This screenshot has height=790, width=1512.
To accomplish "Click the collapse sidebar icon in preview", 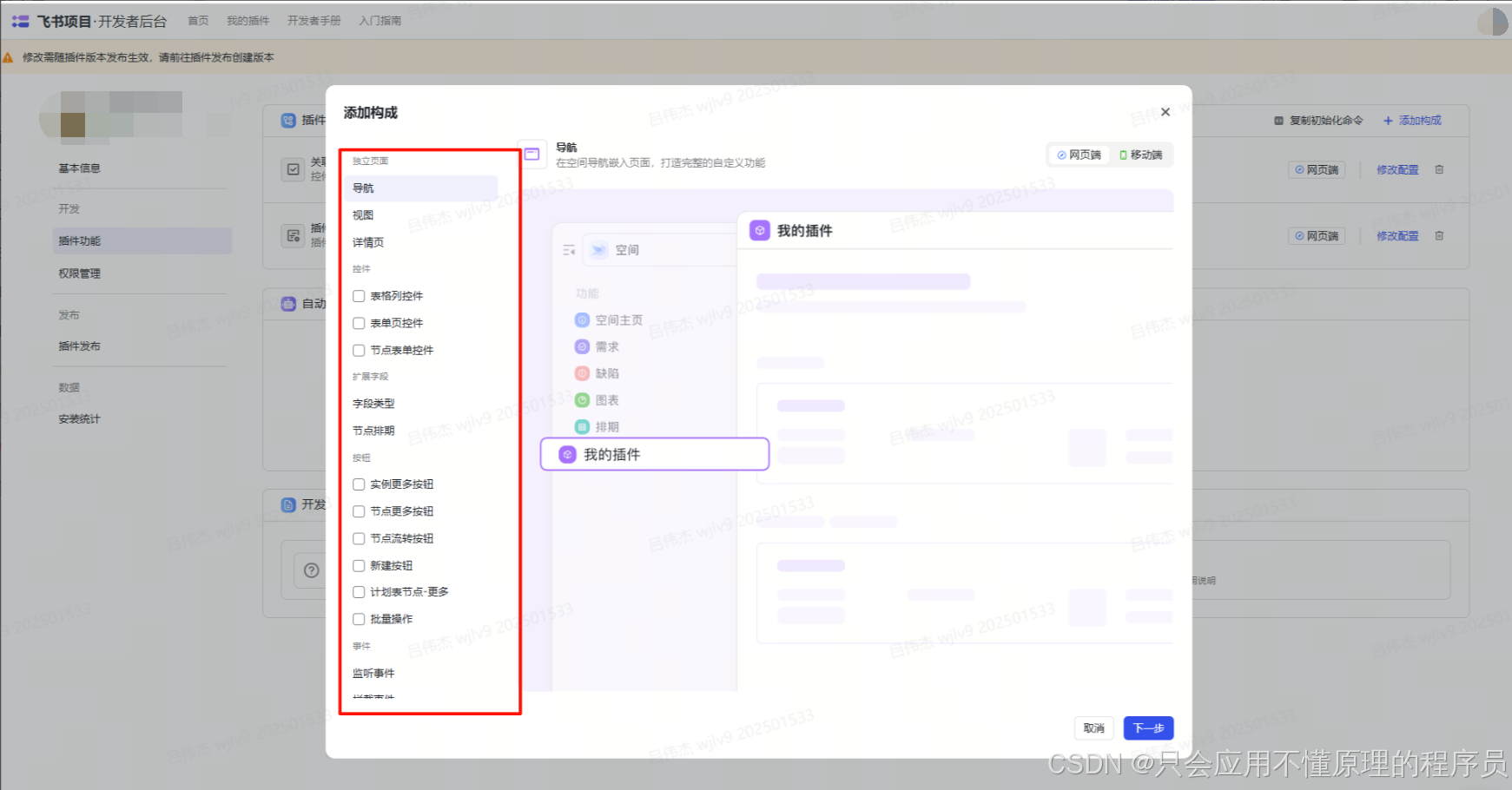I will click(x=569, y=250).
